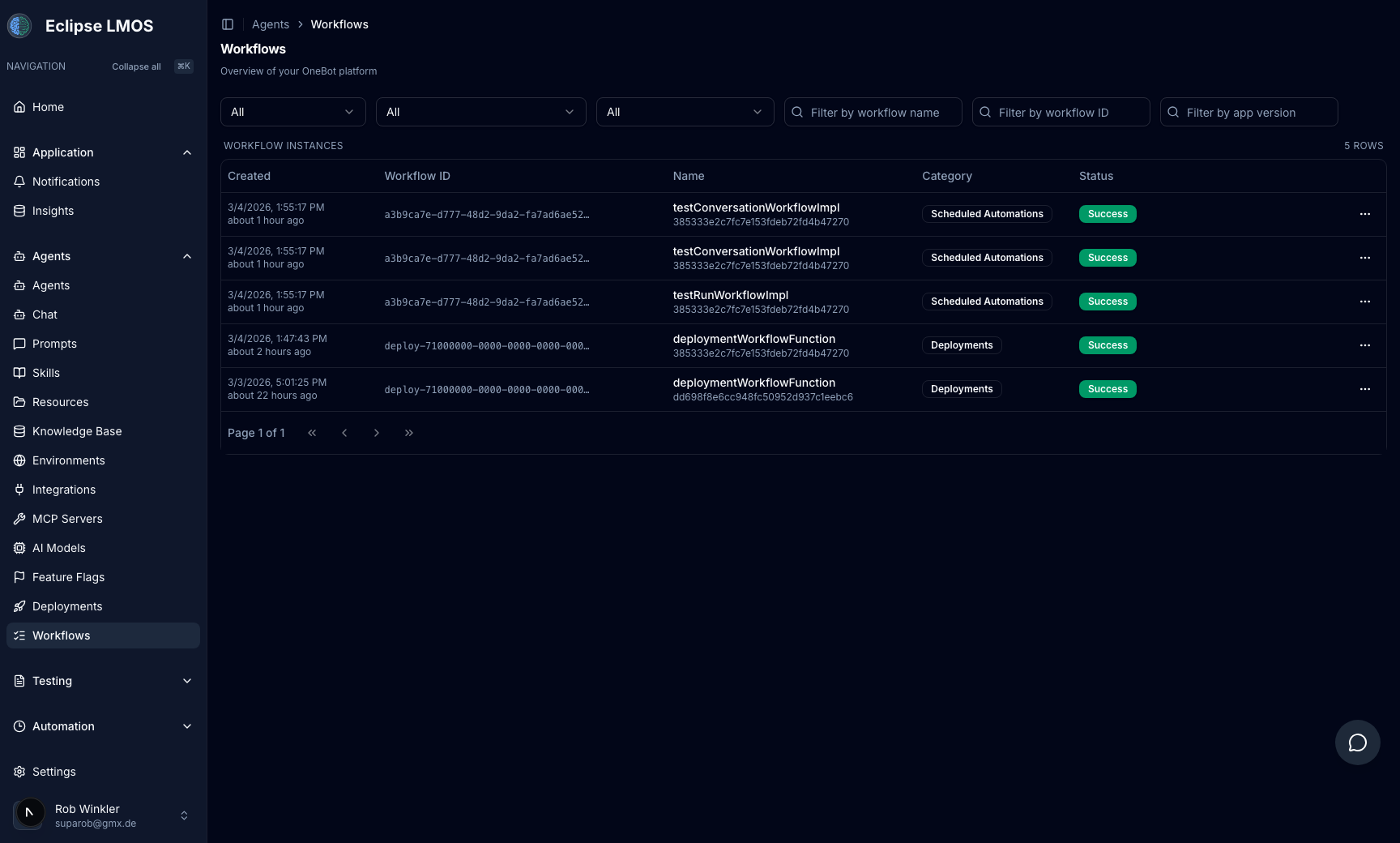Open Feature Flags page

(x=103, y=577)
